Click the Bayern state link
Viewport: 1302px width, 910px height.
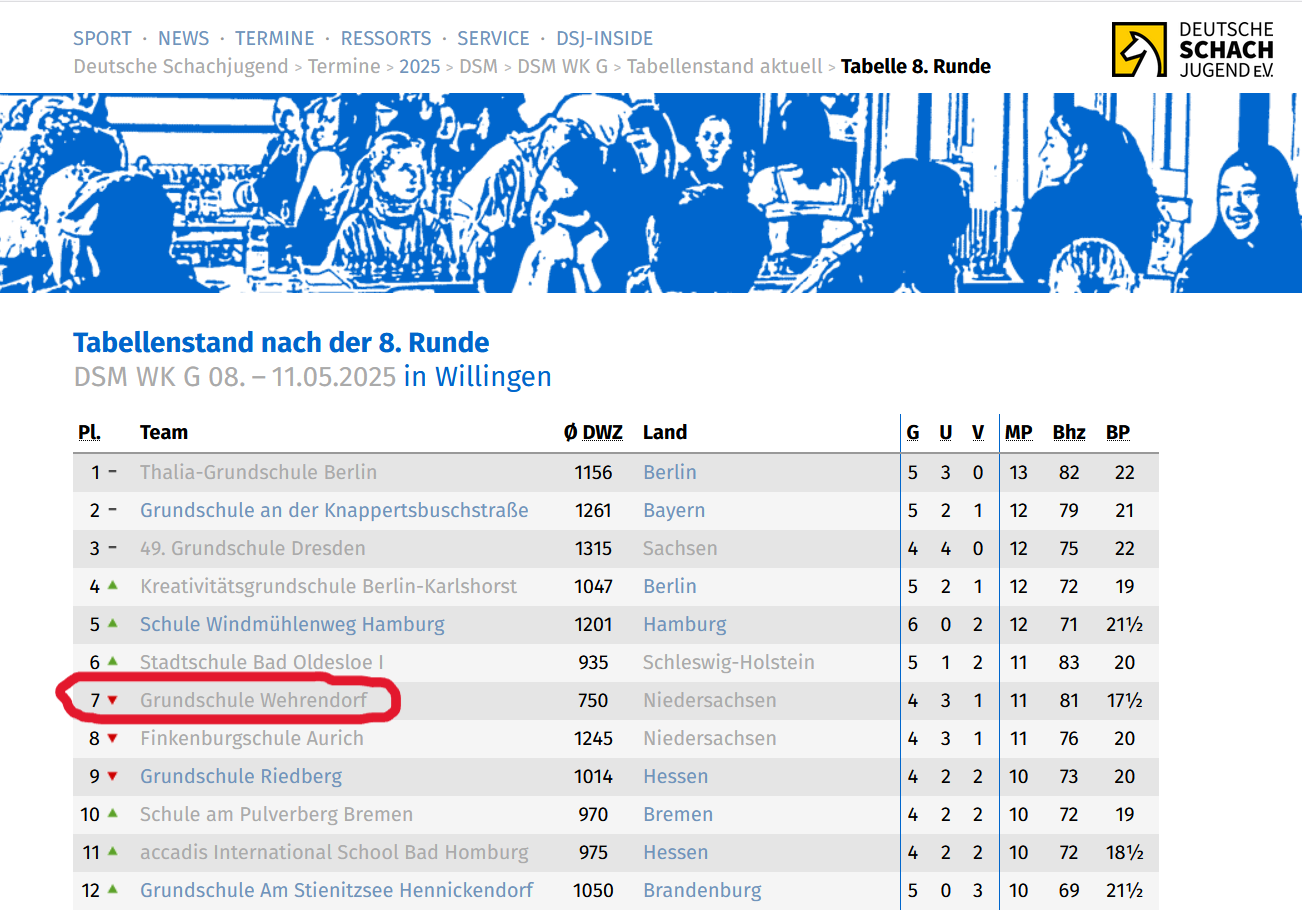(674, 510)
